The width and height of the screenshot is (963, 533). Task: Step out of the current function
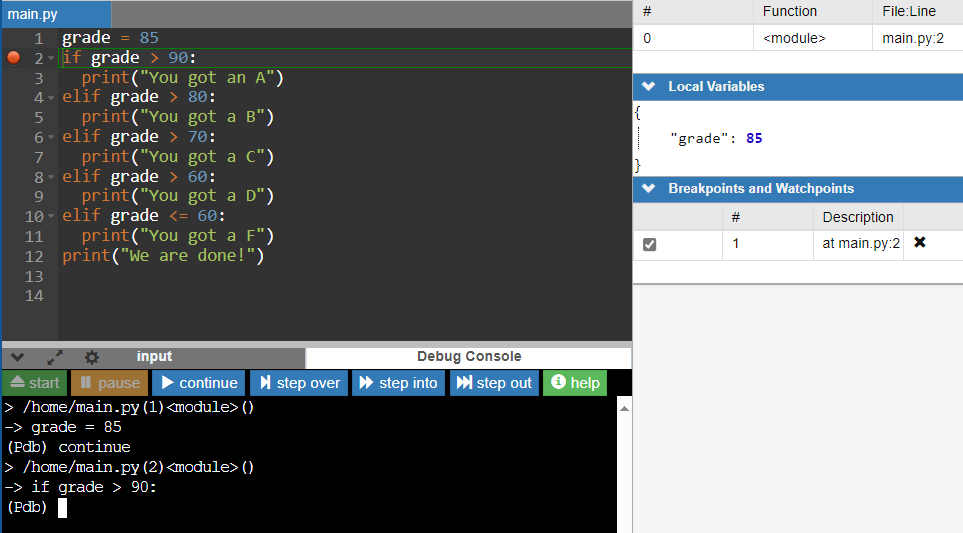[494, 383]
